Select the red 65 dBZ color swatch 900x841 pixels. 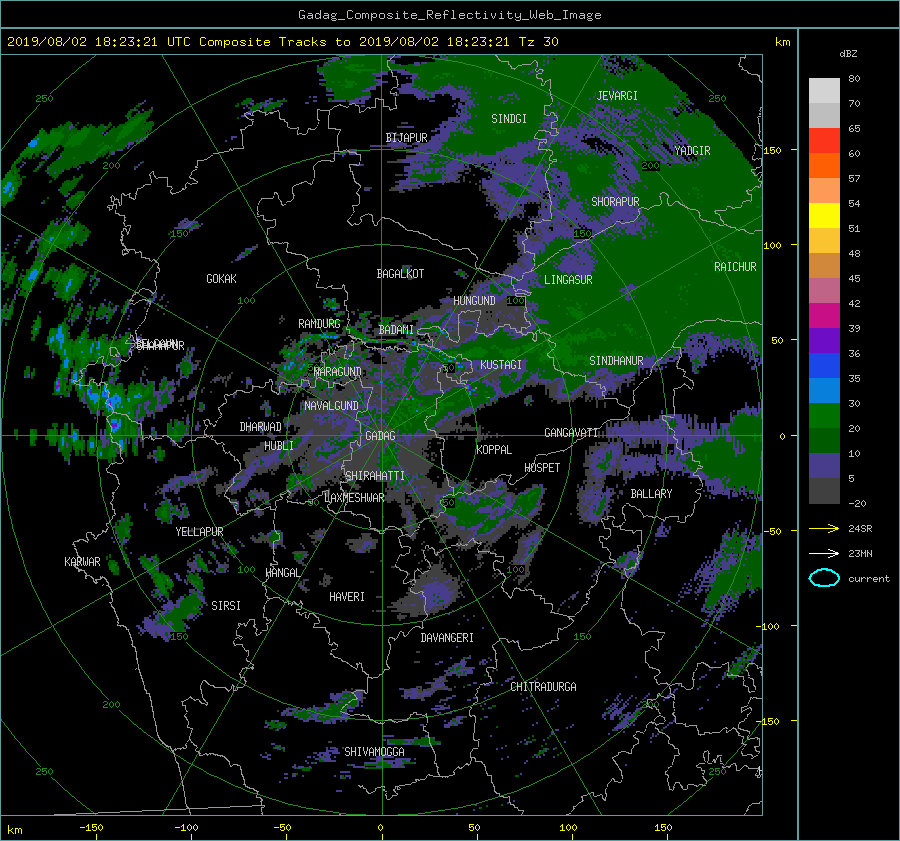click(824, 141)
